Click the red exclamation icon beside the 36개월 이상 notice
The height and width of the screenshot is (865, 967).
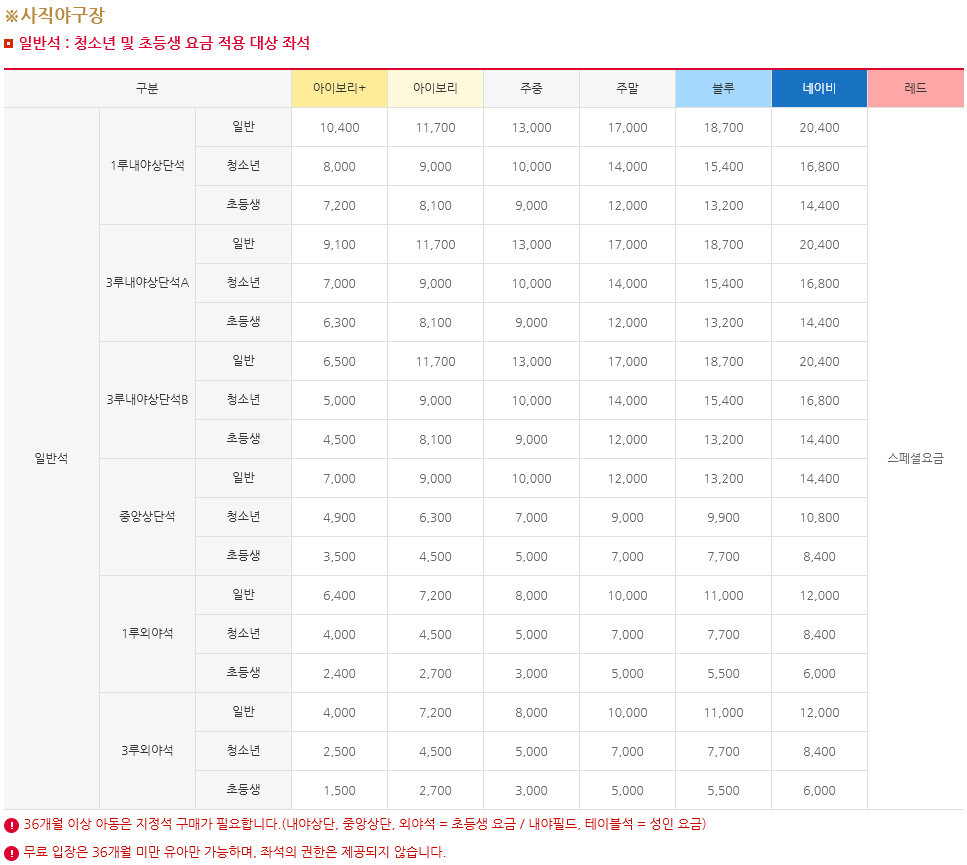[x=11, y=825]
